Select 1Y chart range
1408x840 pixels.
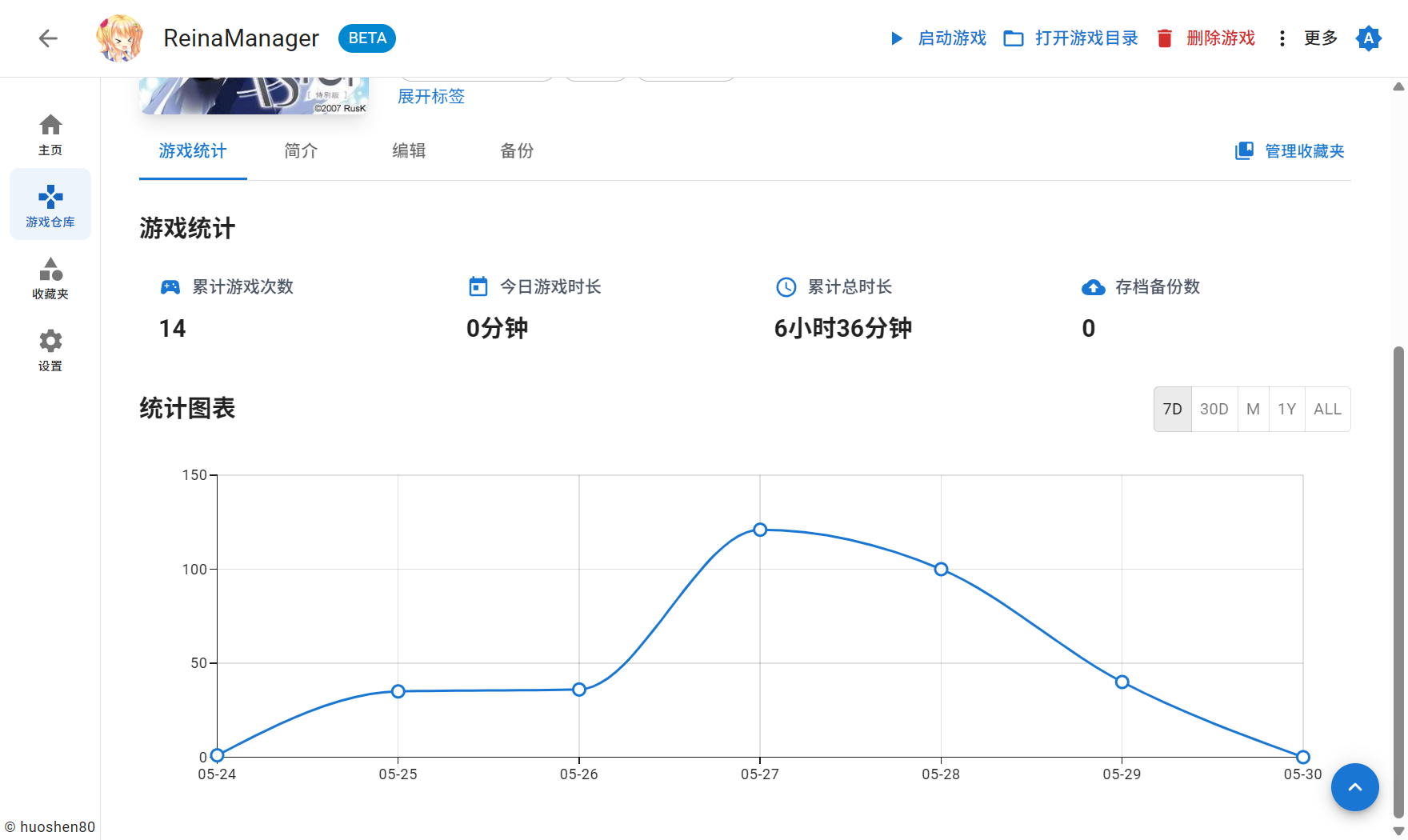pyautogui.click(x=1287, y=410)
